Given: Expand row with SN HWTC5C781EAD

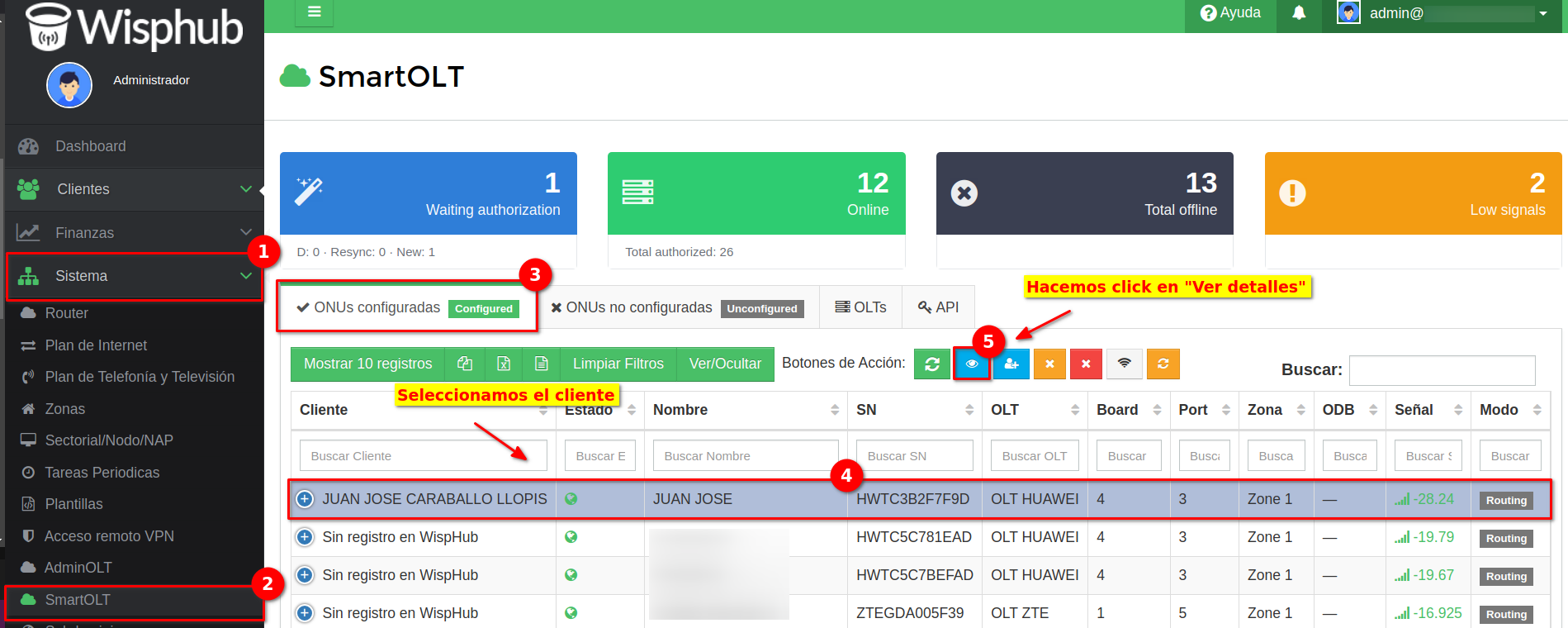Looking at the screenshot, I should coord(305,537).
